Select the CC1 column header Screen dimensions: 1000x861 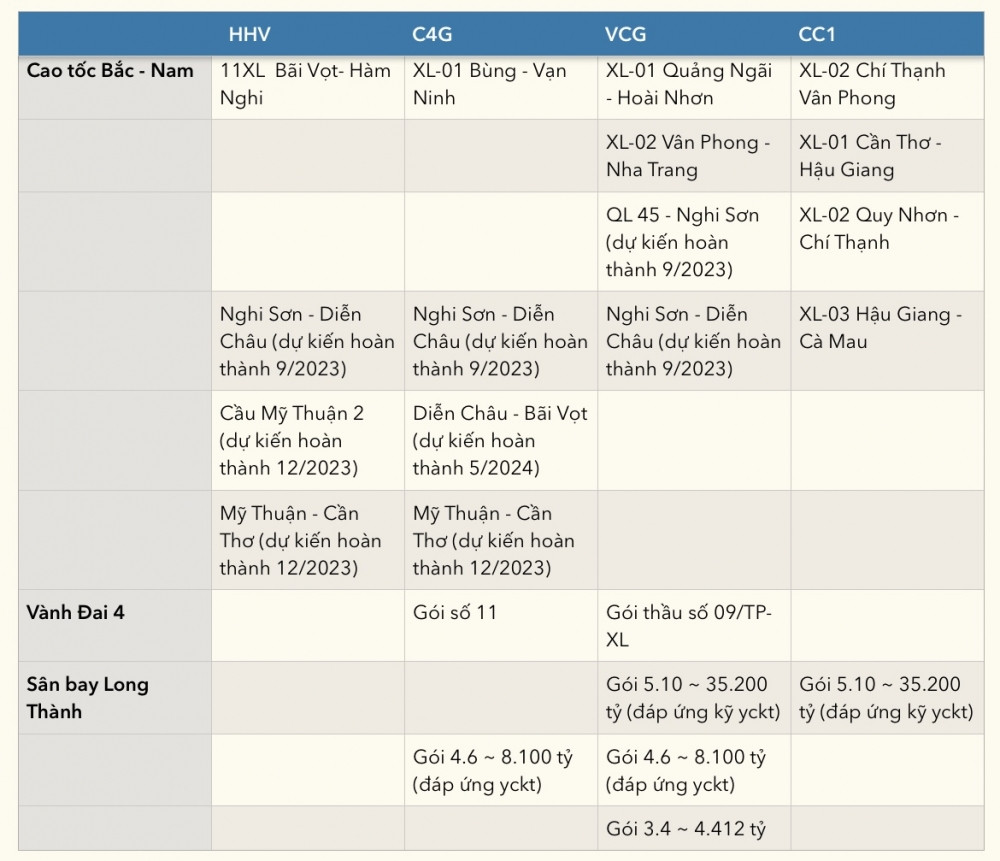[x=817, y=35]
